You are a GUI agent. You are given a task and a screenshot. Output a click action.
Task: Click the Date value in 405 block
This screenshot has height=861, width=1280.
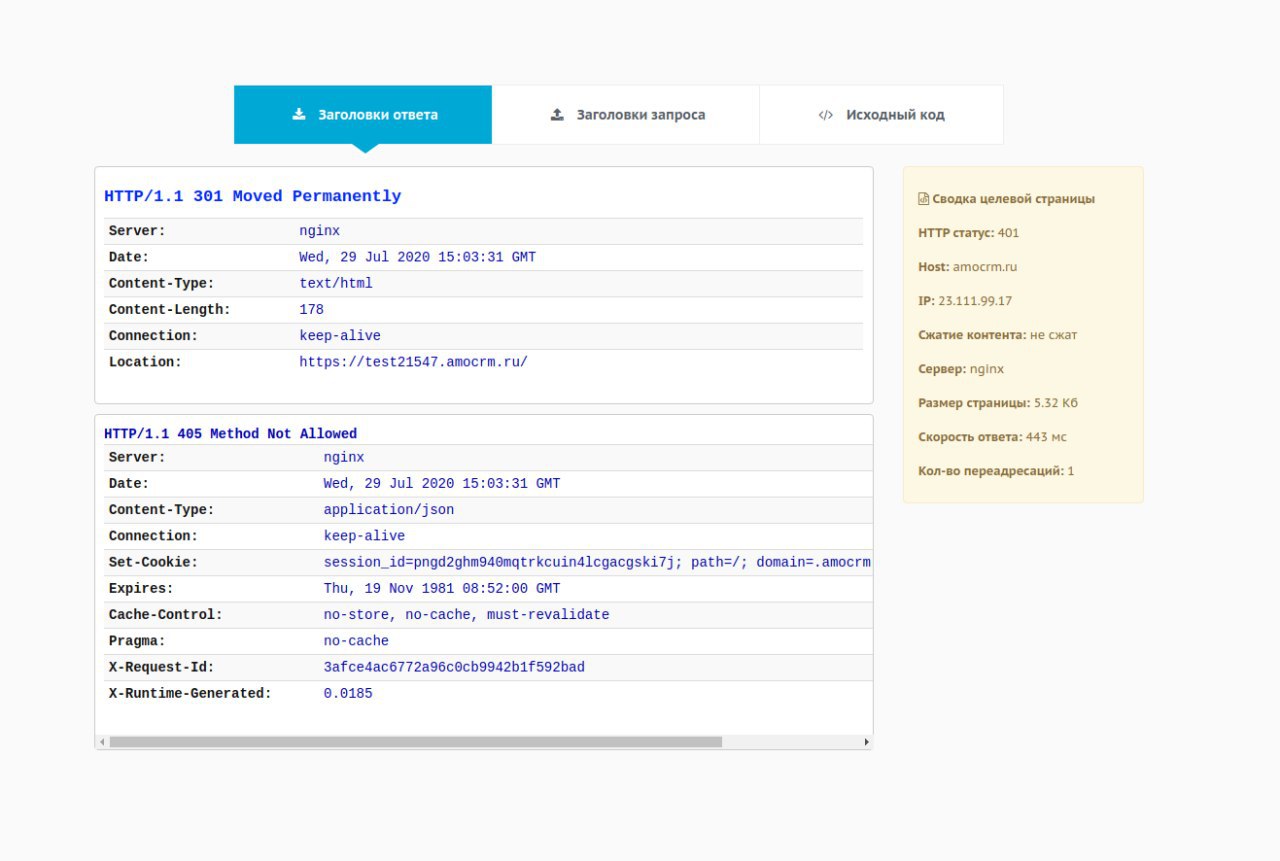pos(442,484)
